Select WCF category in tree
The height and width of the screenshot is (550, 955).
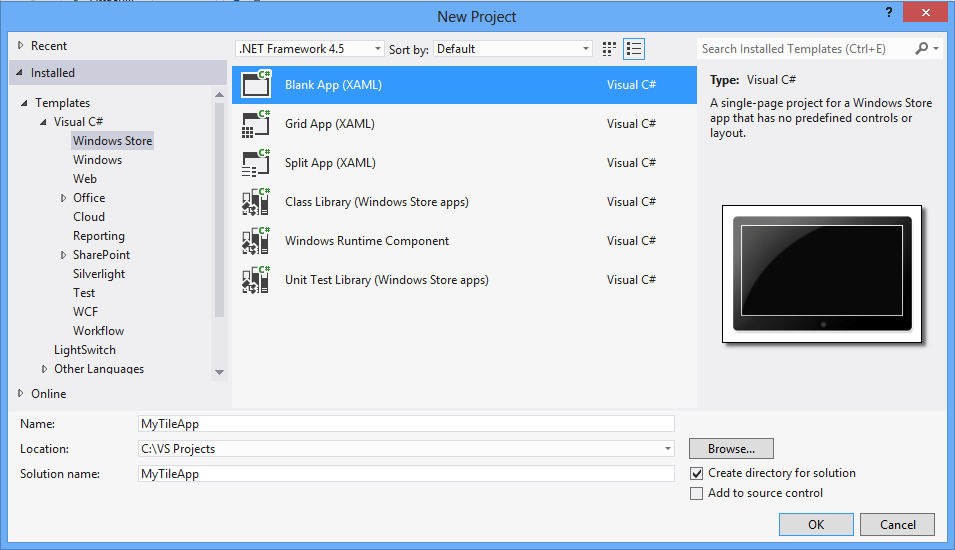coord(85,312)
